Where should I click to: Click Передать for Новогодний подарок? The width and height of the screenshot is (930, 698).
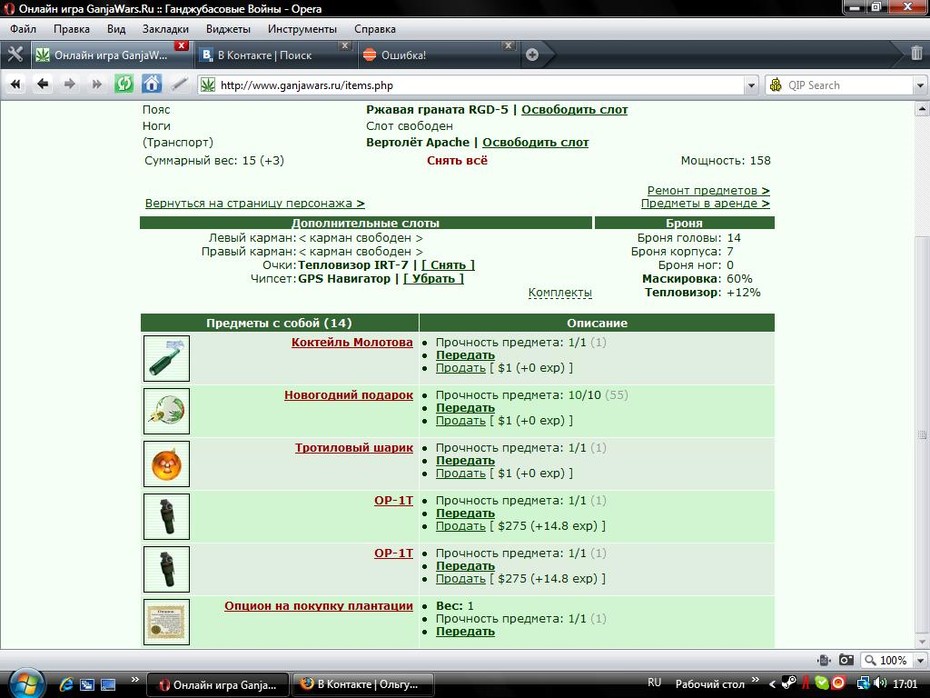[465, 408]
